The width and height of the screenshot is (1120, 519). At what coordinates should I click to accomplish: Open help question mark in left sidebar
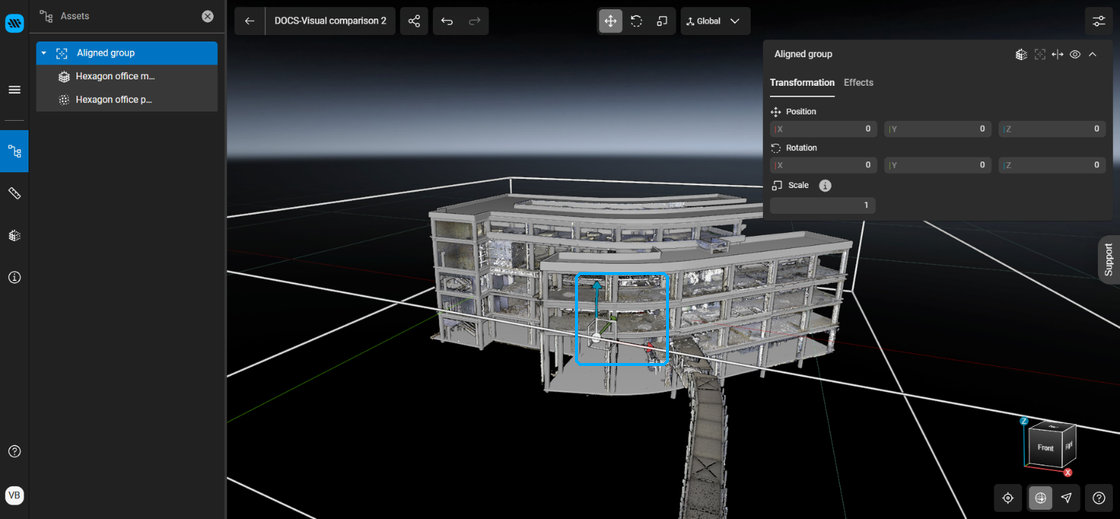14,451
